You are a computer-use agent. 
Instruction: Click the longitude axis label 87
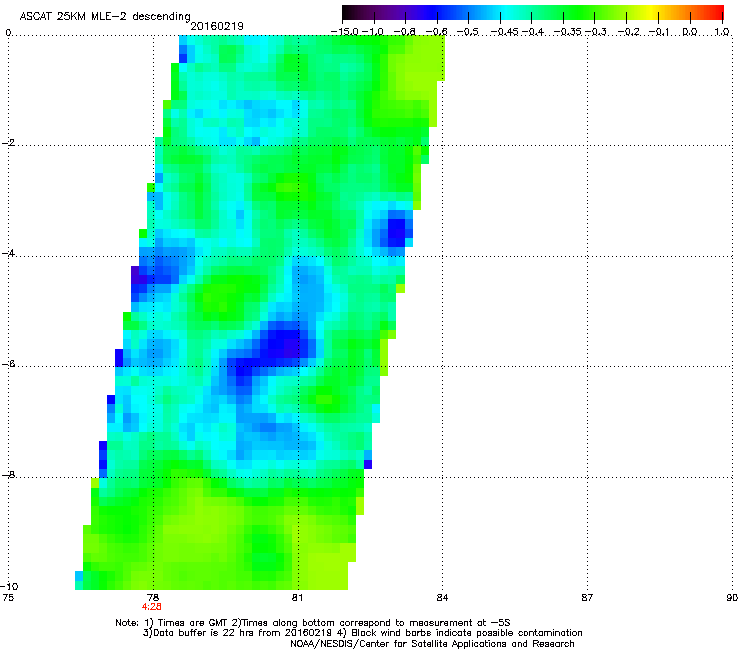click(x=587, y=598)
